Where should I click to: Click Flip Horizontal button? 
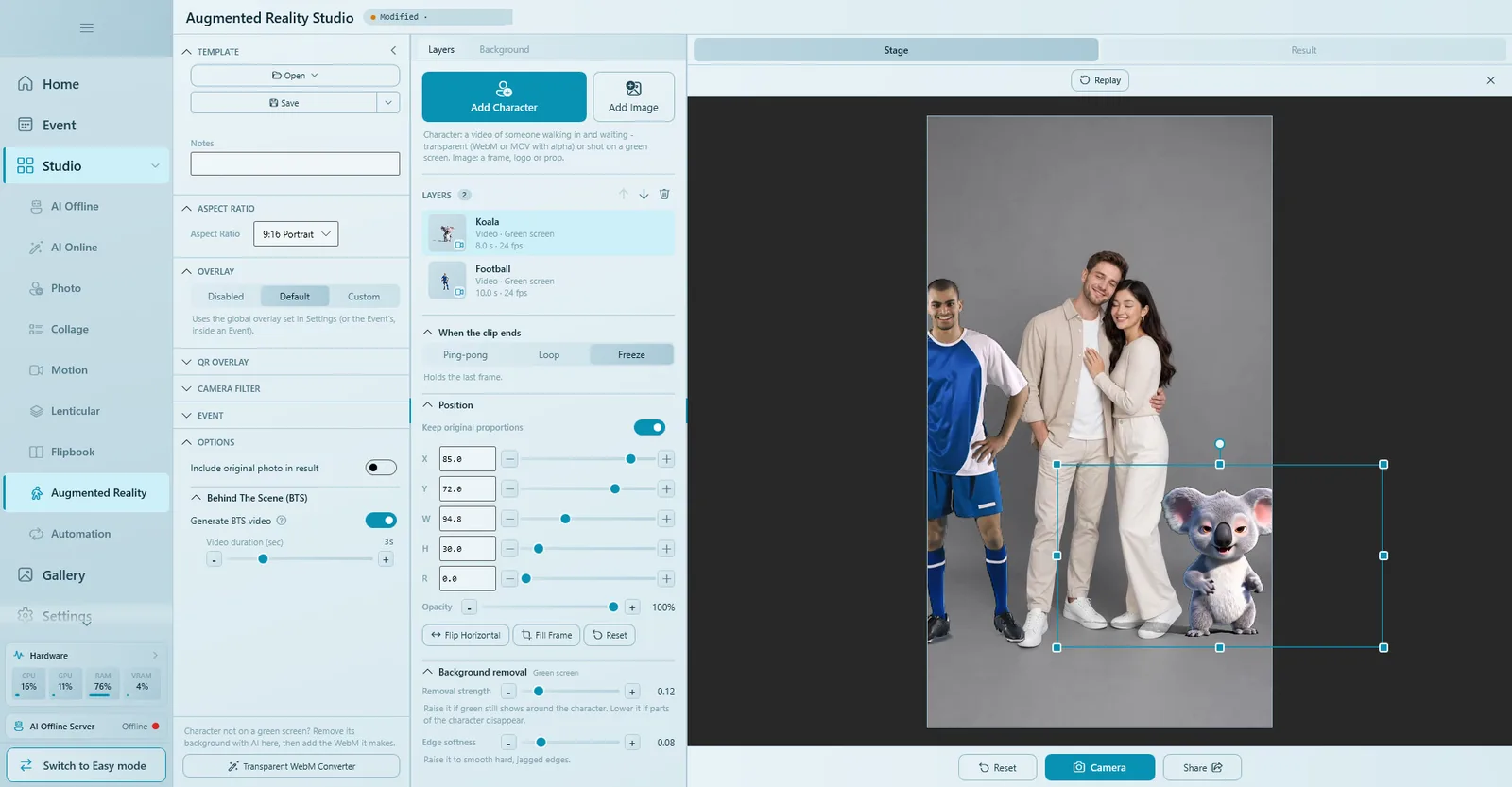click(x=466, y=635)
